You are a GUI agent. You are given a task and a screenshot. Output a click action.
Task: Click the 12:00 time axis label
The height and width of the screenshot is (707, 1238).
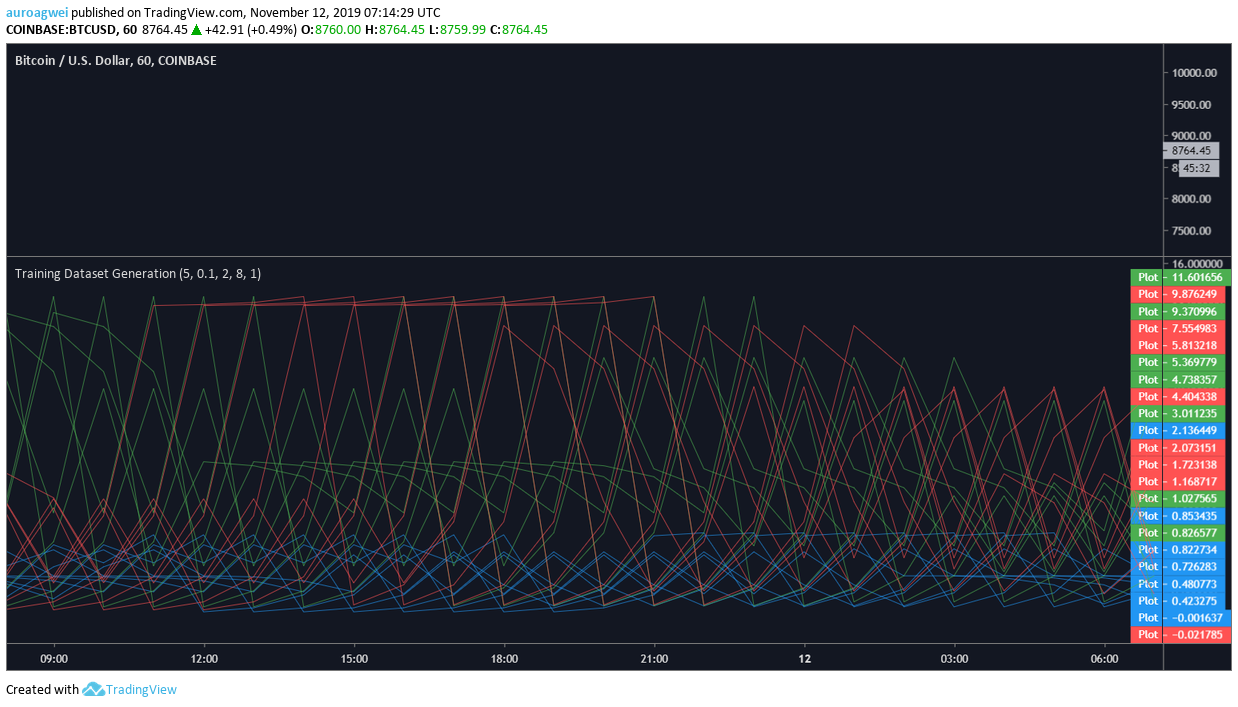(204, 658)
